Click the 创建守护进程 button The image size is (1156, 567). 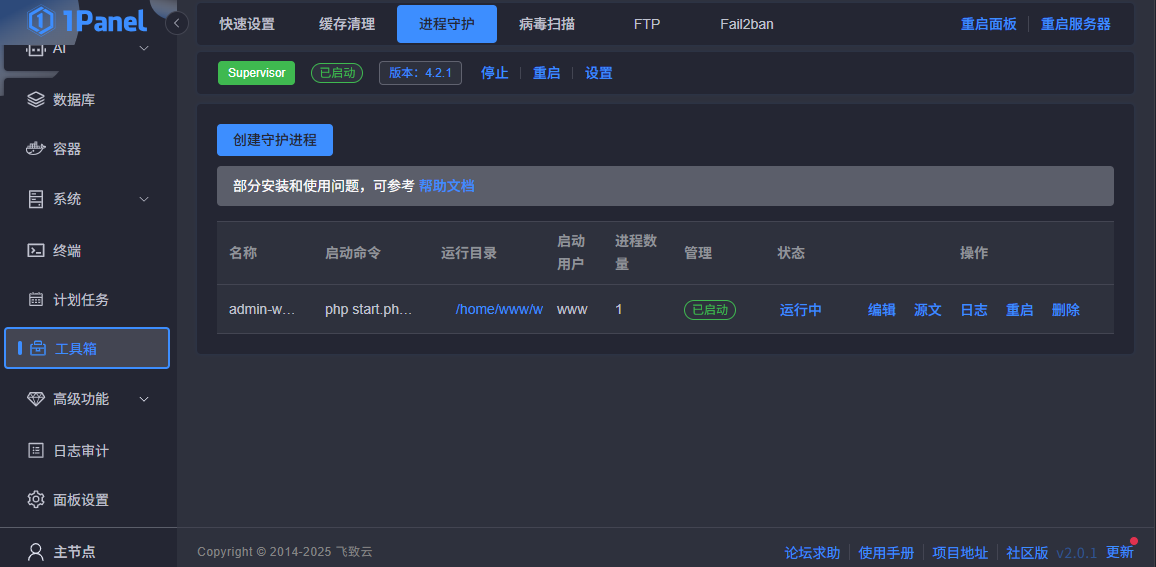click(275, 140)
